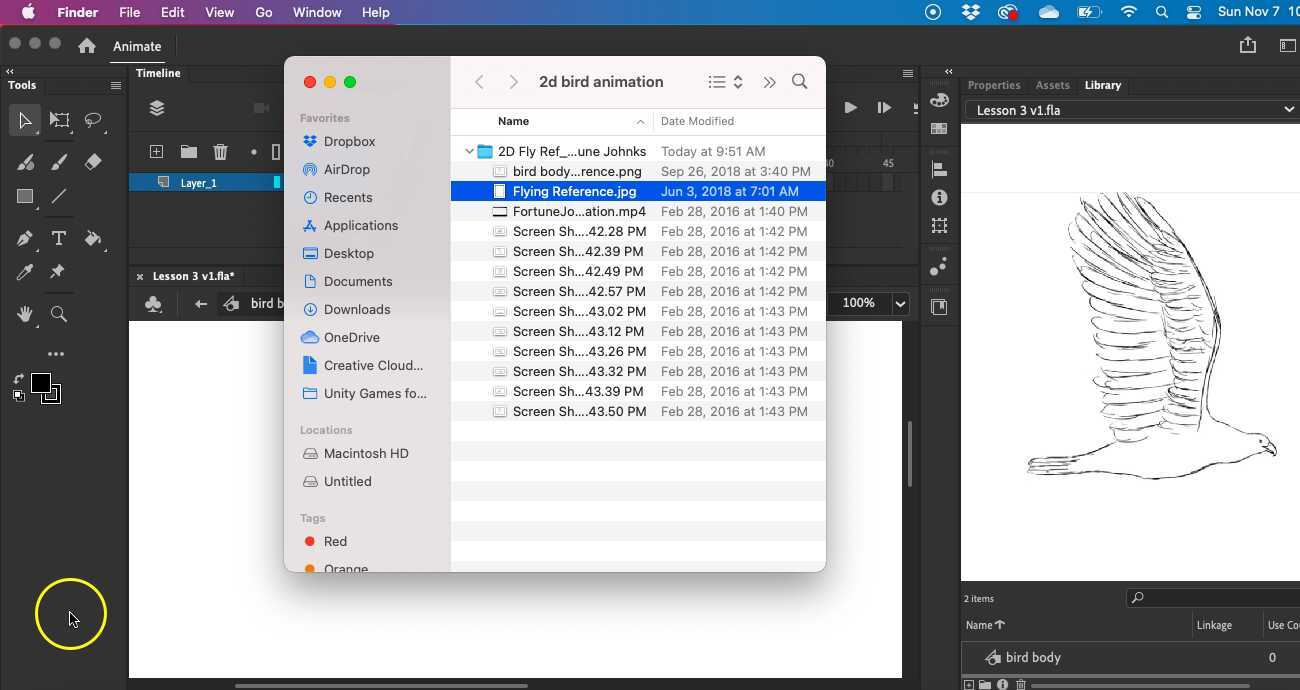Choose the Paint Bucket tool
This screenshot has width=1300, height=690.
click(93, 238)
